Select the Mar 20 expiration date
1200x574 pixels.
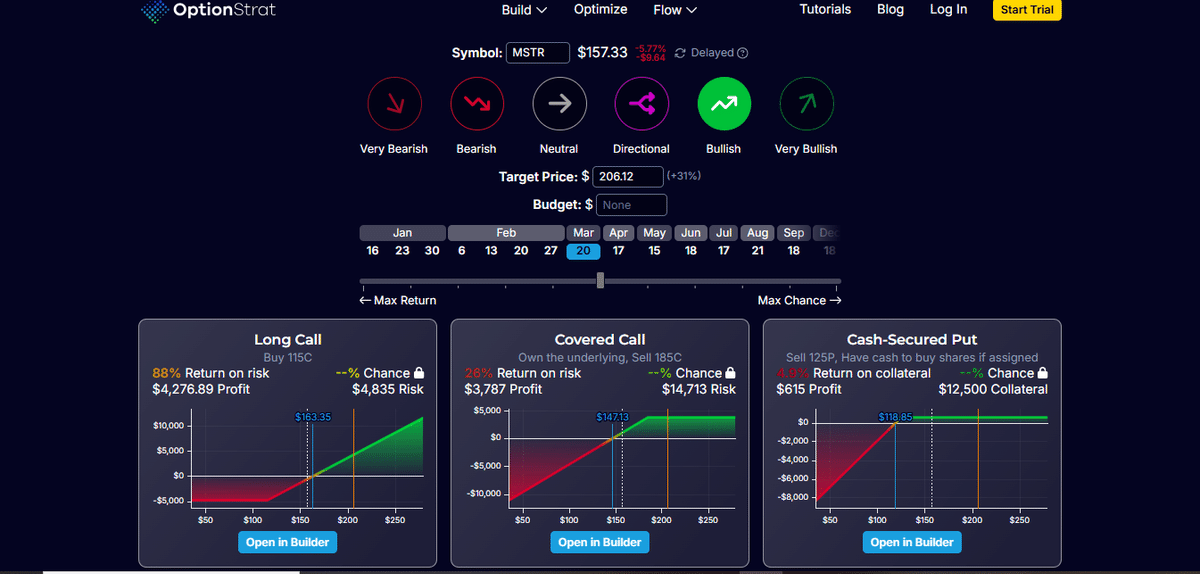tap(583, 251)
